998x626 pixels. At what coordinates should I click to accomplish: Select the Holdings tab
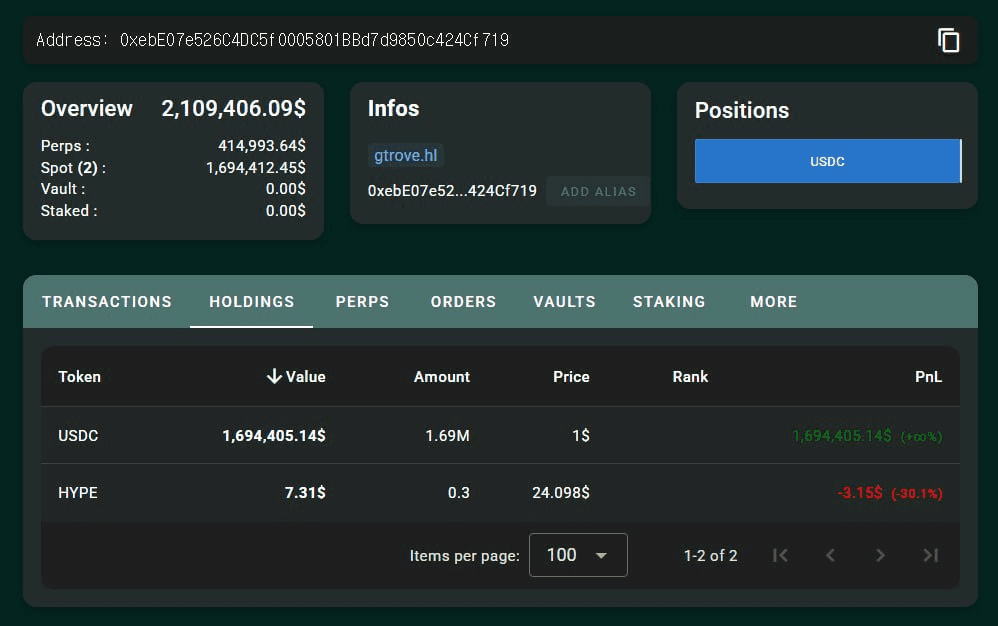(252, 301)
